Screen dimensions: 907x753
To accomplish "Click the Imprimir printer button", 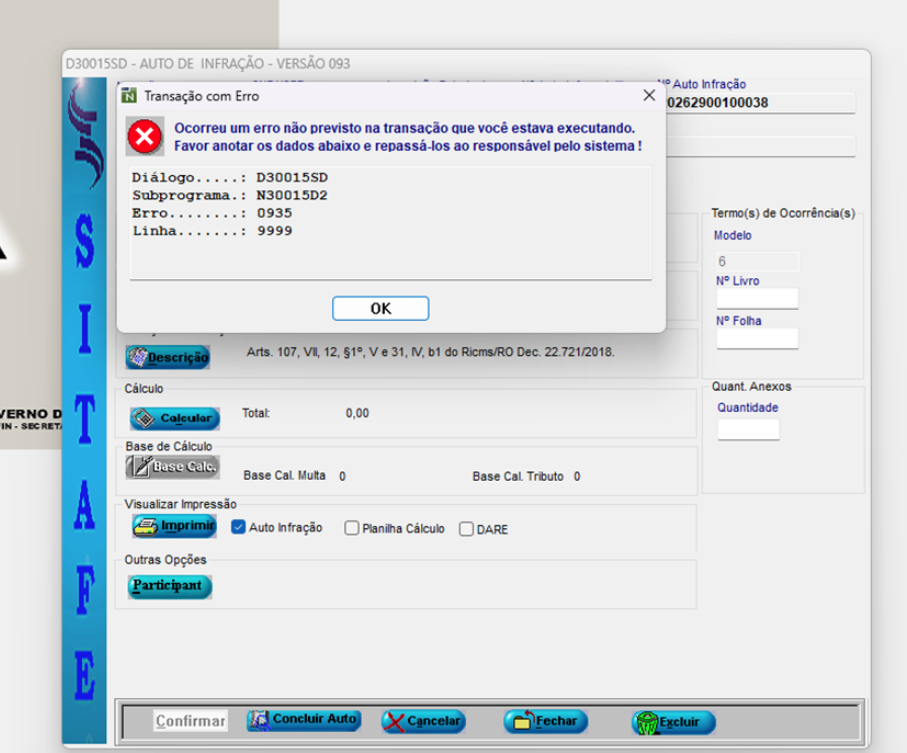I will click(x=174, y=526).
